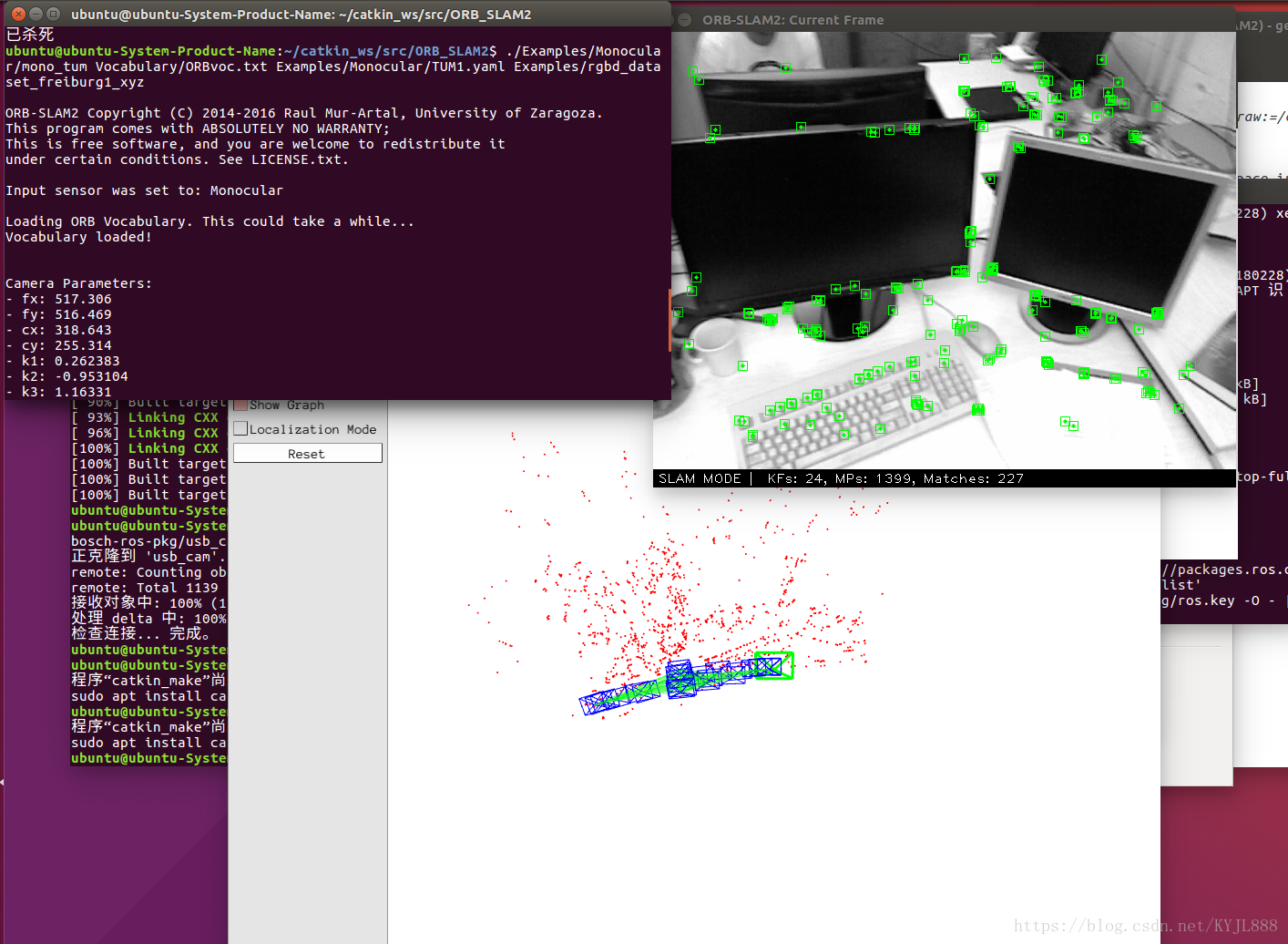Click the 'k2: -0.953104' parameter line

click(66, 376)
